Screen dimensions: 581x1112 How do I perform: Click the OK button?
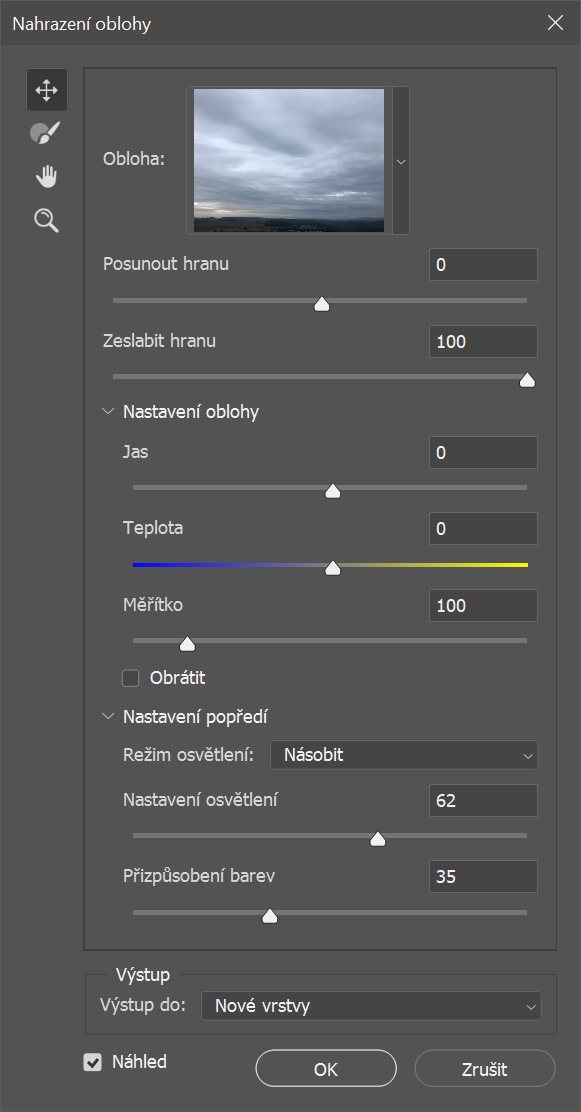pyautogui.click(x=326, y=1069)
